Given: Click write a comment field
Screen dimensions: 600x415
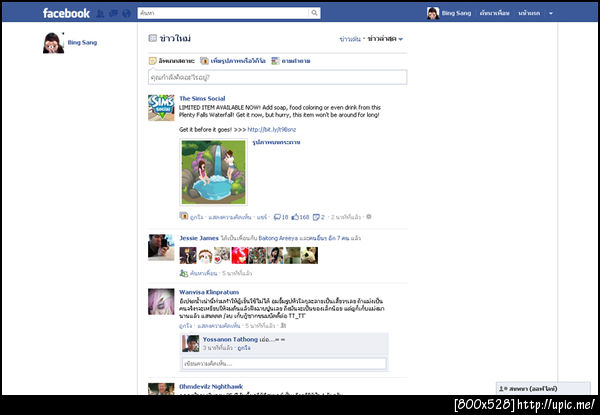Looking at the screenshot, I should pyautogui.click(x=284, y=363).
